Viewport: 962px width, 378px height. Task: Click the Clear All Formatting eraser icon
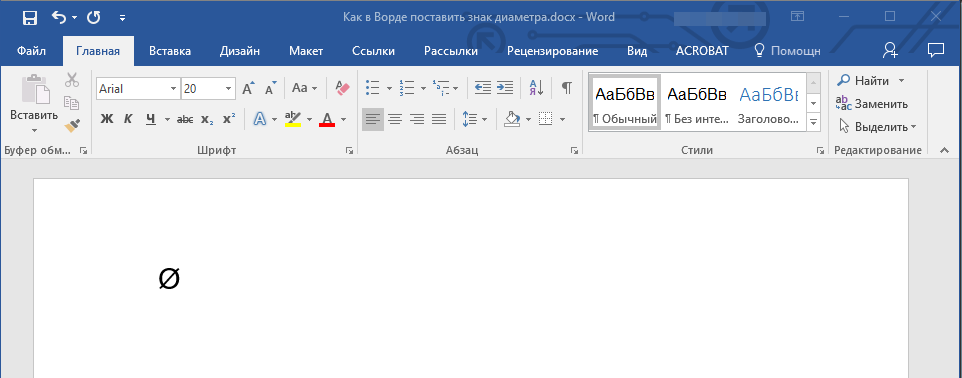point(342,88)
